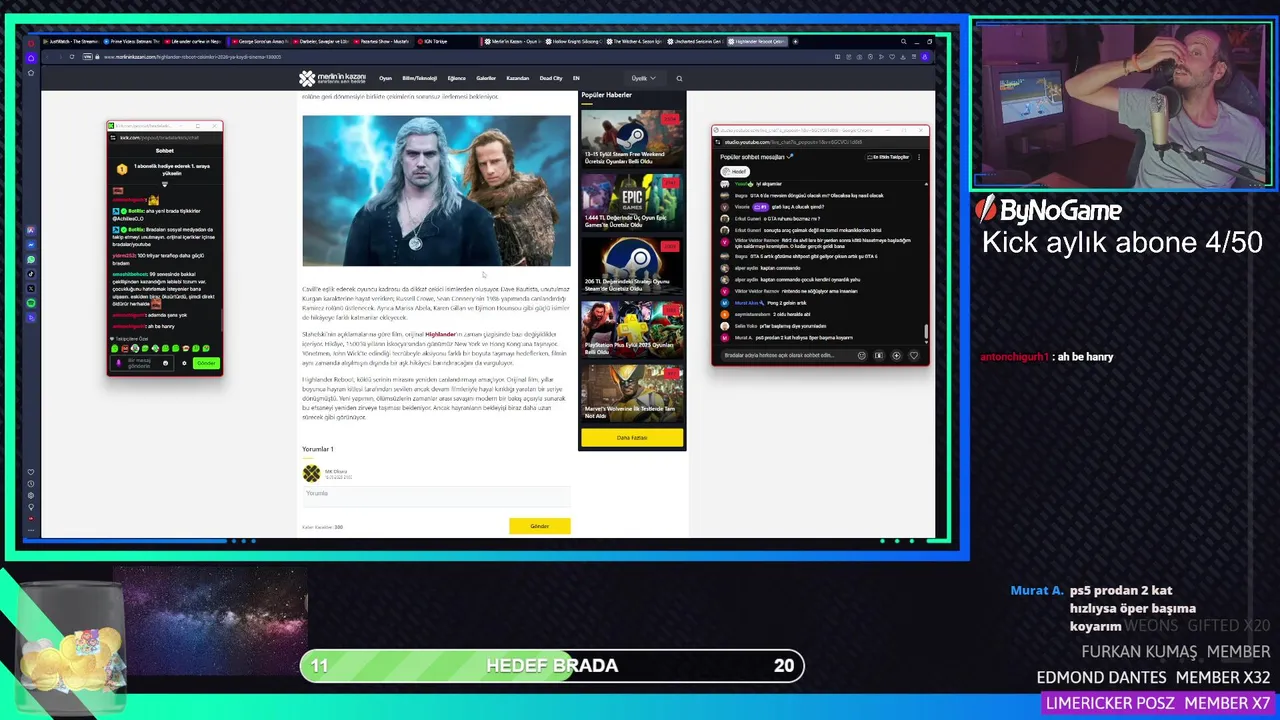Viewport: 1280px width, 720px height.
Task: Open a new browser tab with plus button
Action: click(x=795, y=42)
